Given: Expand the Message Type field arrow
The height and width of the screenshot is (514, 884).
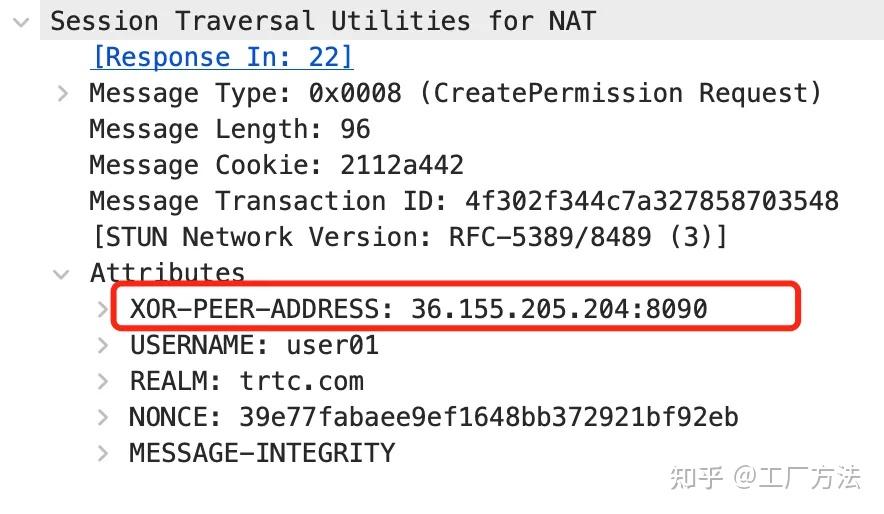Looking at the screenshot, I should [x=63, y=94].
